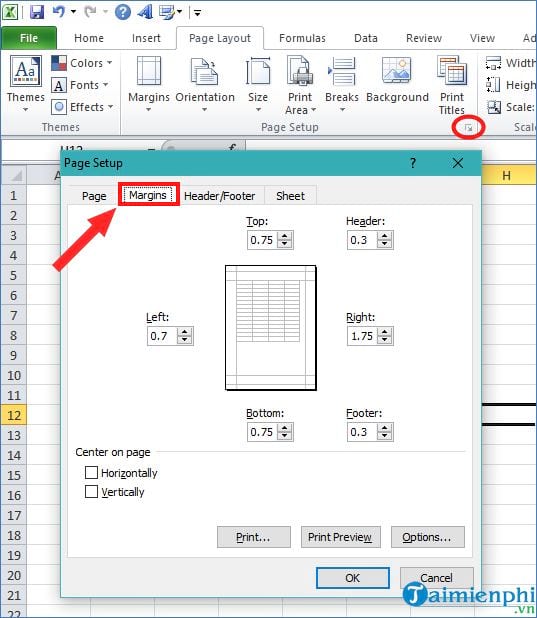The height and width of the screenshot is (618, 537).
Task: Click the page Size ribbon icon
Action: point(258,71)
